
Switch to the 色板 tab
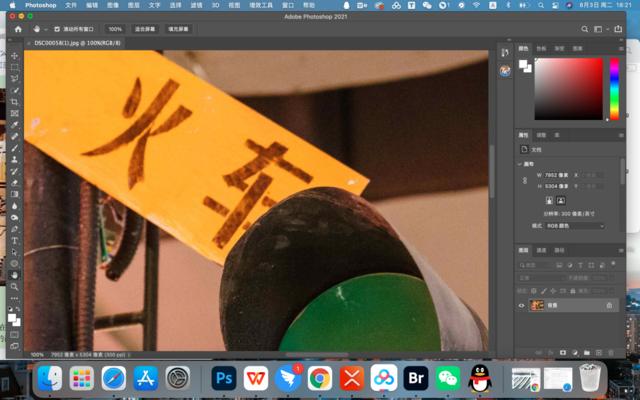pyautogui.click(x=541, y=49)
